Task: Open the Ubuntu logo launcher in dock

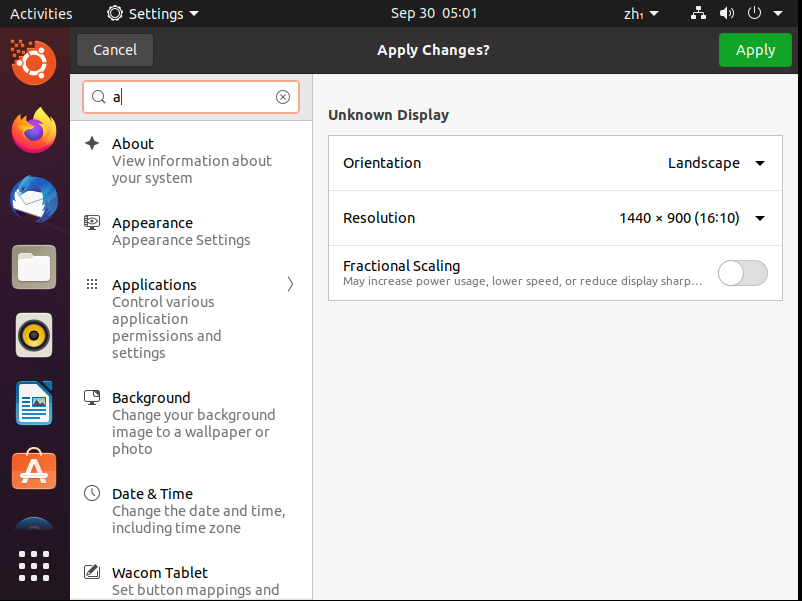Action: click(34, 62)
